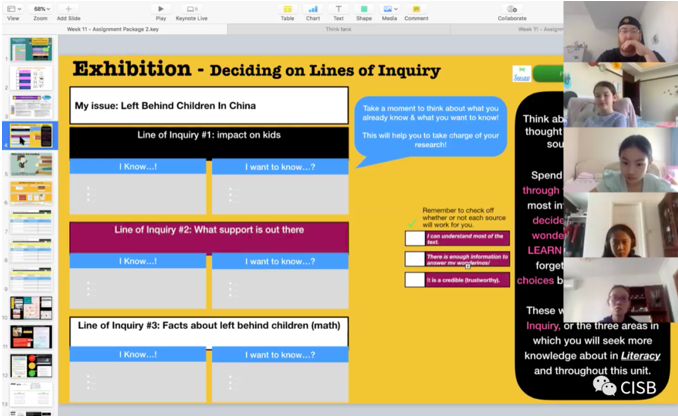Screen dimensions: 678x416
Task: Add a Comment from the toolbar
Action: coord(416,9)
